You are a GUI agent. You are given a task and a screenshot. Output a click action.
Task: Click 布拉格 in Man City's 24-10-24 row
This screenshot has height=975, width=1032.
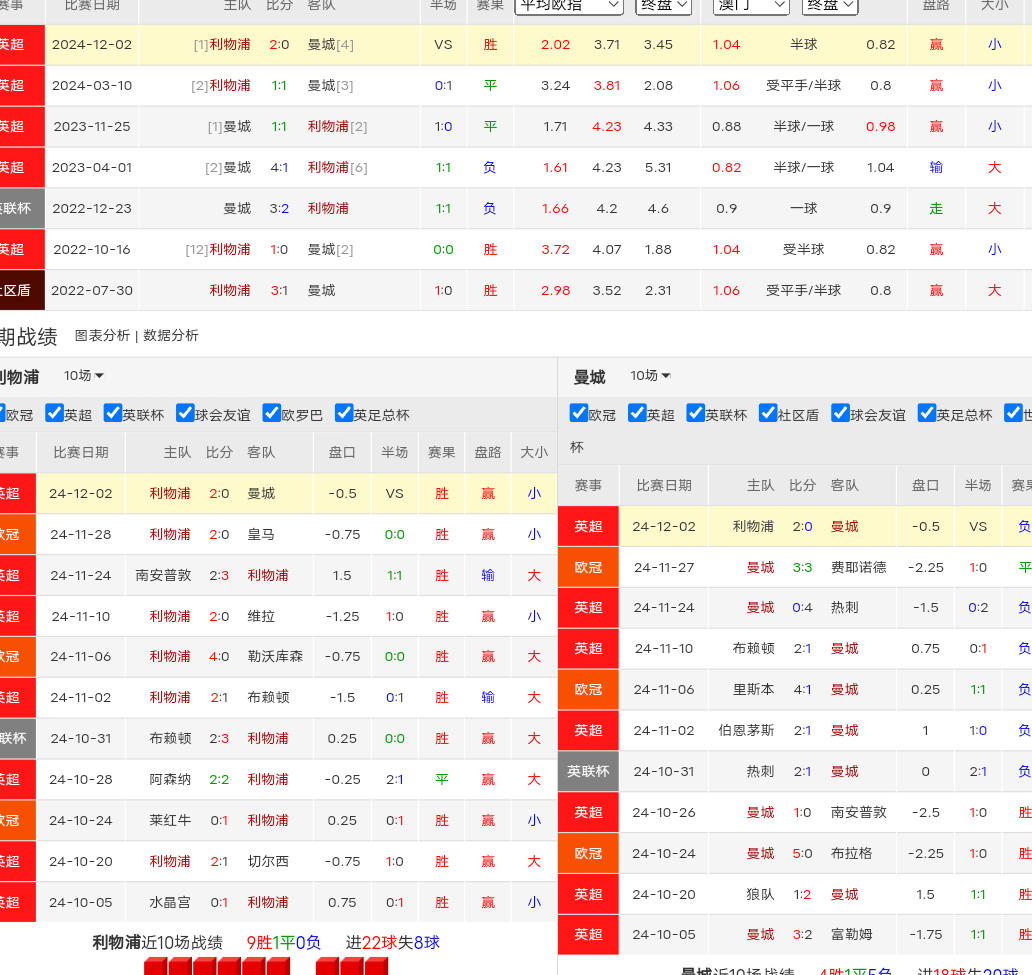852,853
